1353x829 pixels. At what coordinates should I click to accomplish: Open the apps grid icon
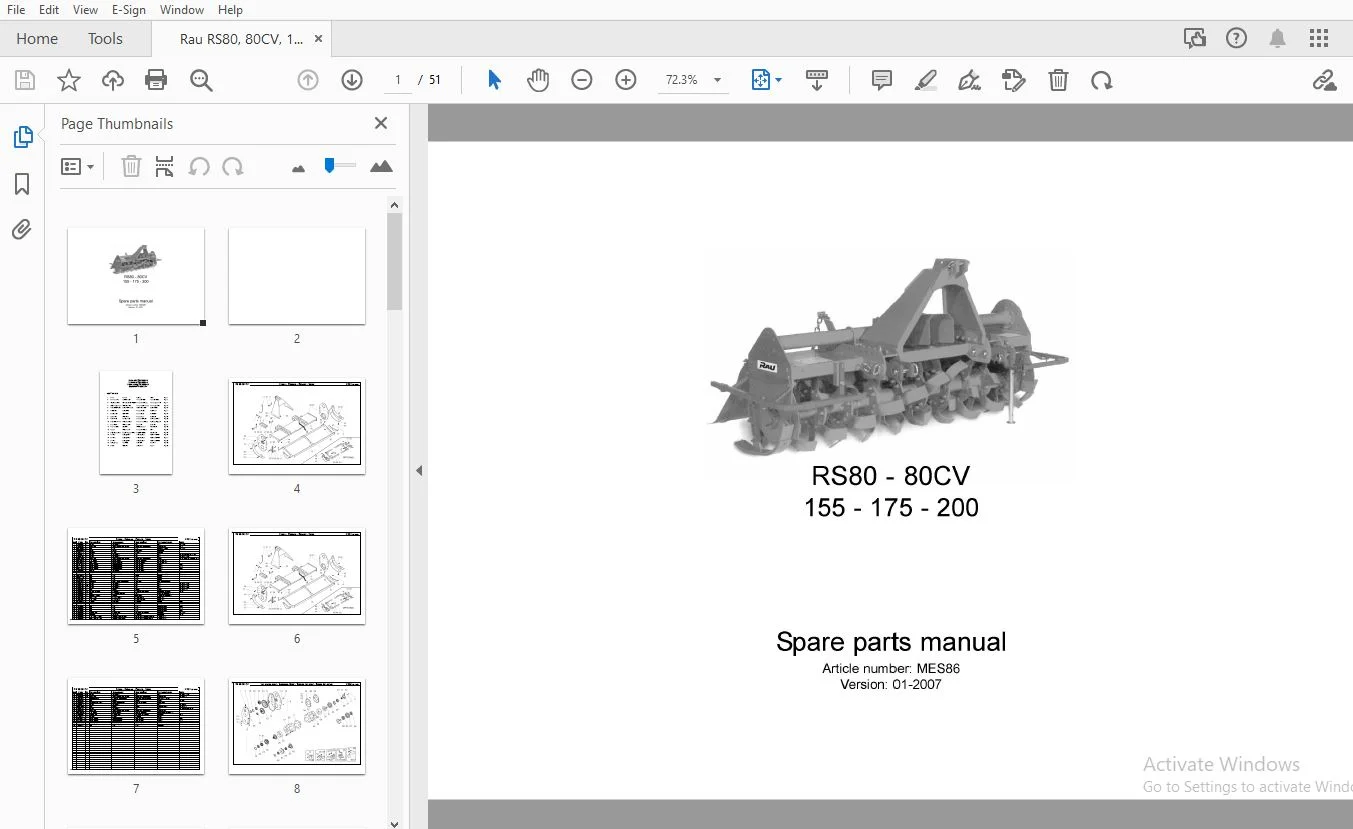tap(1319, 38)
